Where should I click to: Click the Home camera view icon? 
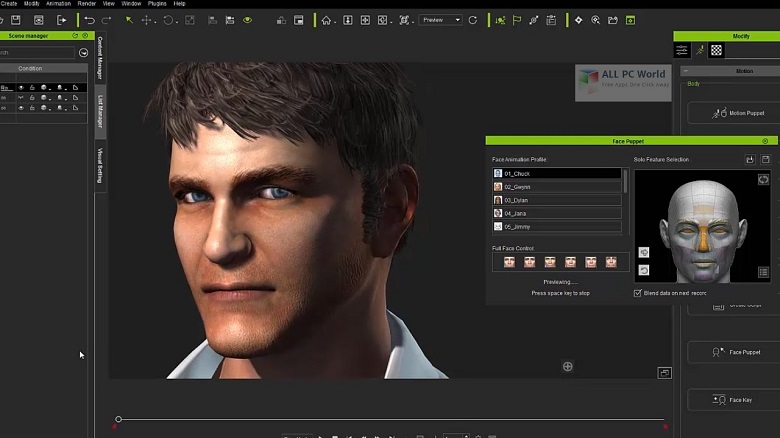[x=326, y=20]
